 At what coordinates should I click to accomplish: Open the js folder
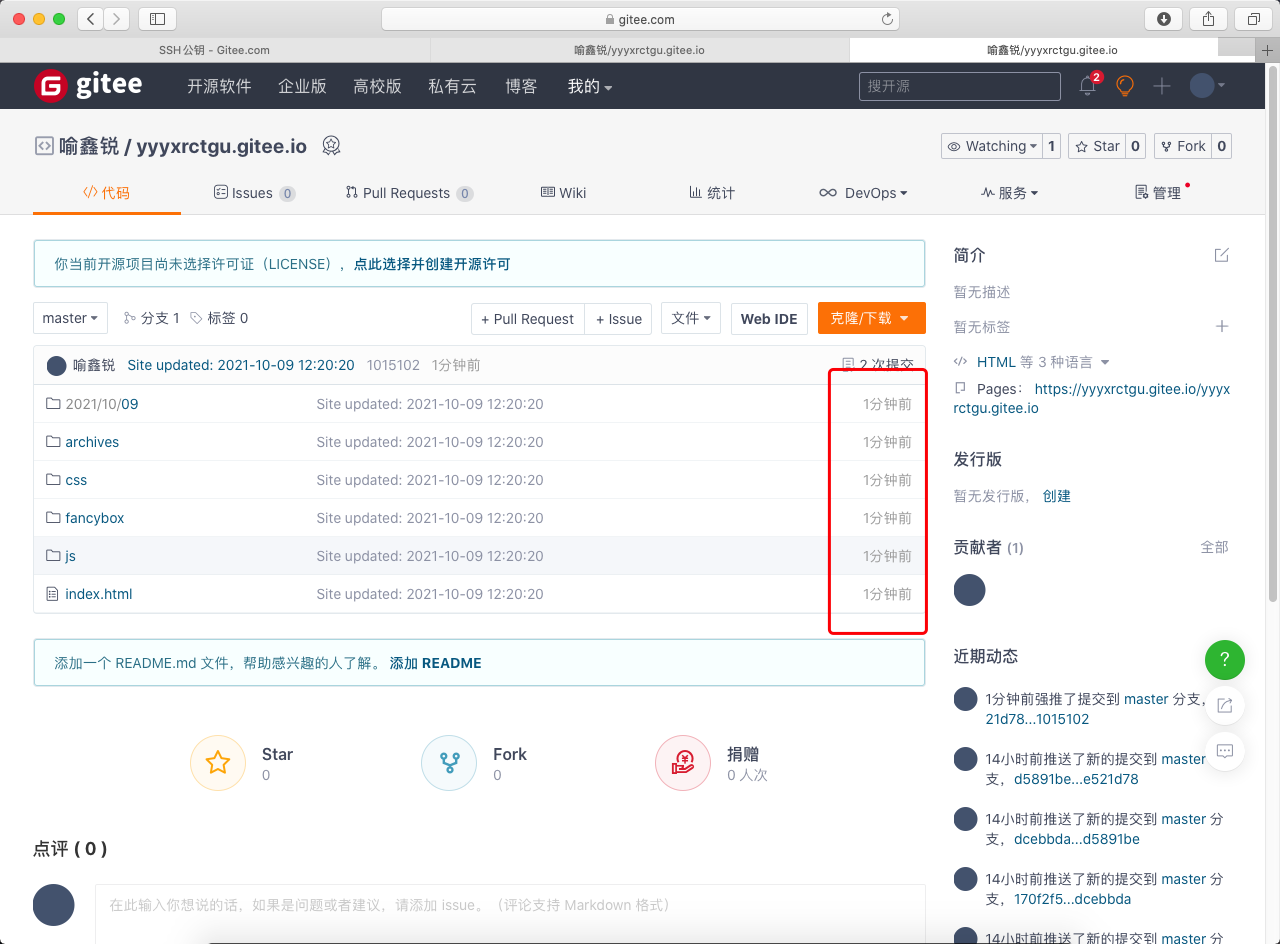tap(70, 556)
